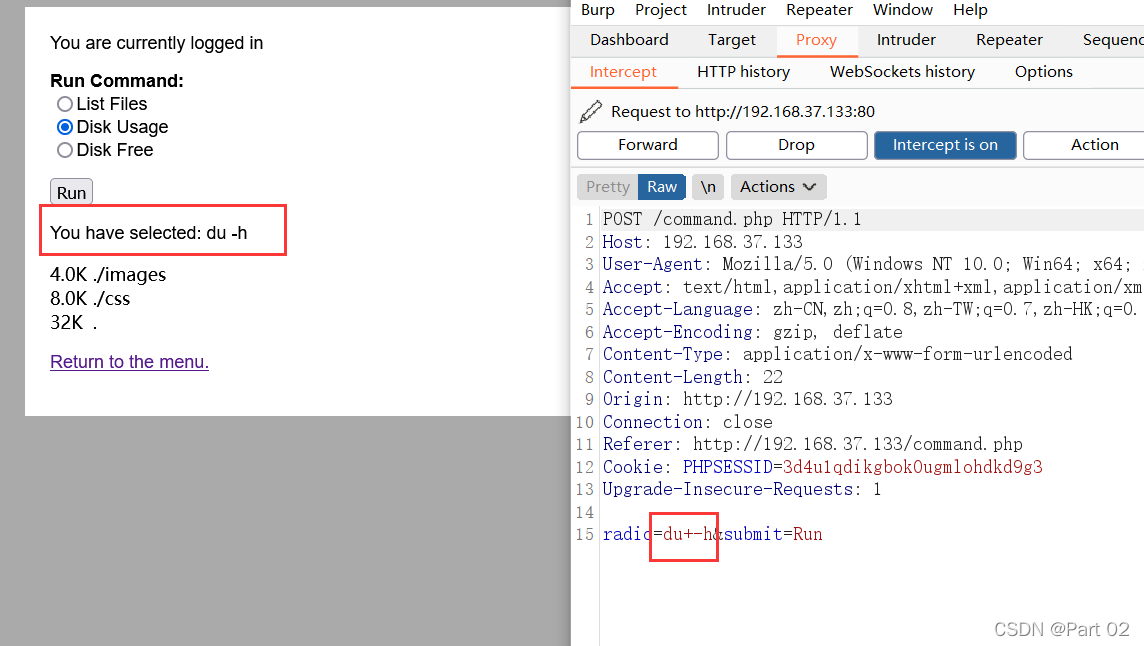Viewport: 1144px width, 646px height.
Task: Switch to Pretty view
Action: point(607,187)
